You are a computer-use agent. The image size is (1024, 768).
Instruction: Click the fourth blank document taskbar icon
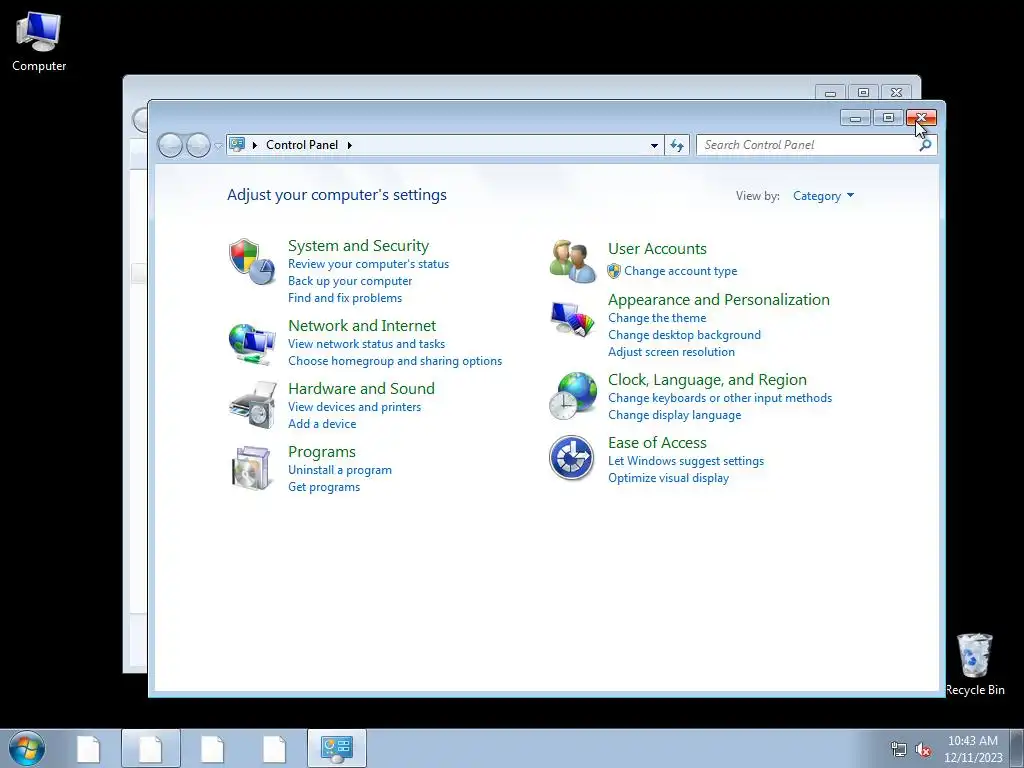pos(274,749)
